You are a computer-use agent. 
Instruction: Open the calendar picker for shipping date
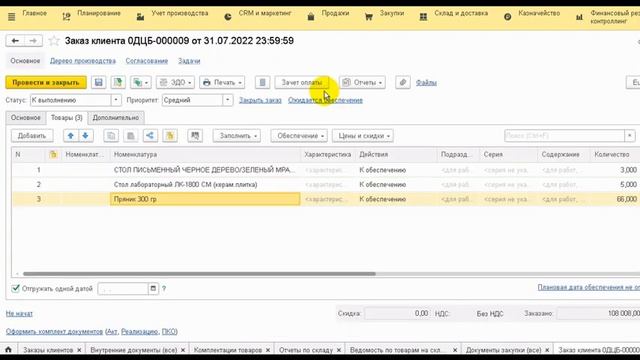click(x=153, y=289)
